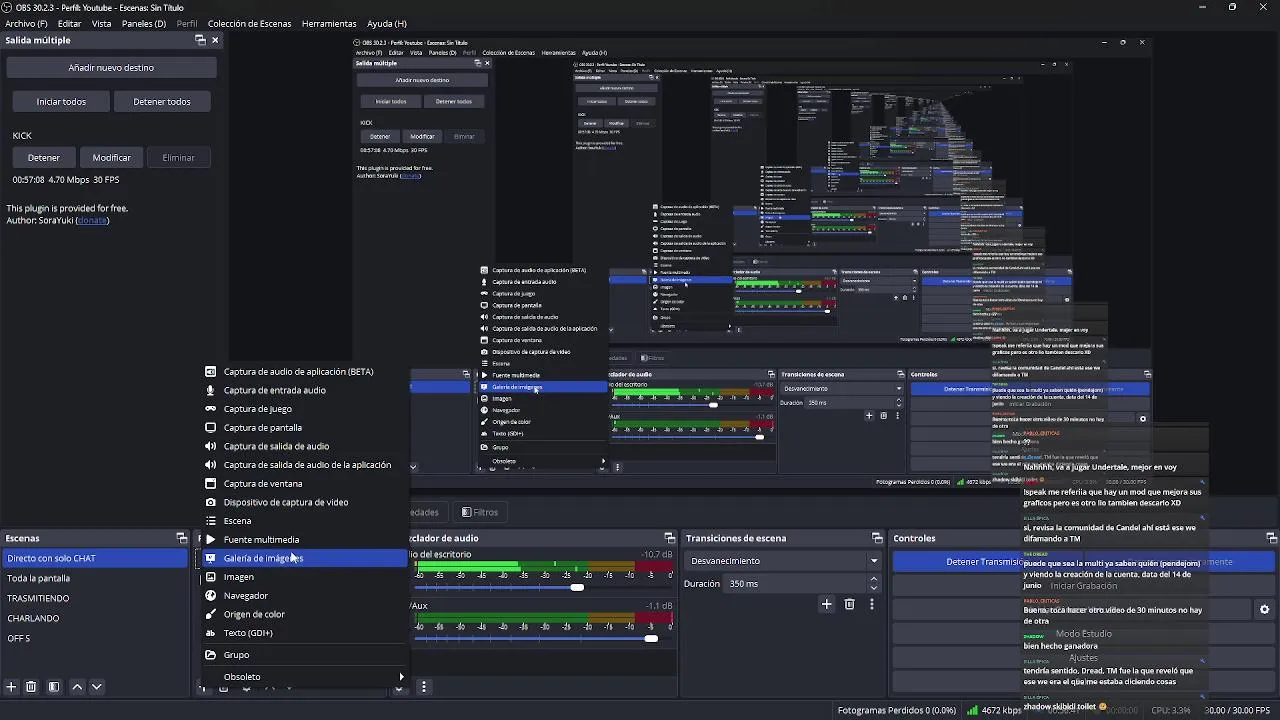The height and width of the screenshot is (720, 1280).
Task: Undock Transiciones de escena panel
Action: (x=877, y=538)
